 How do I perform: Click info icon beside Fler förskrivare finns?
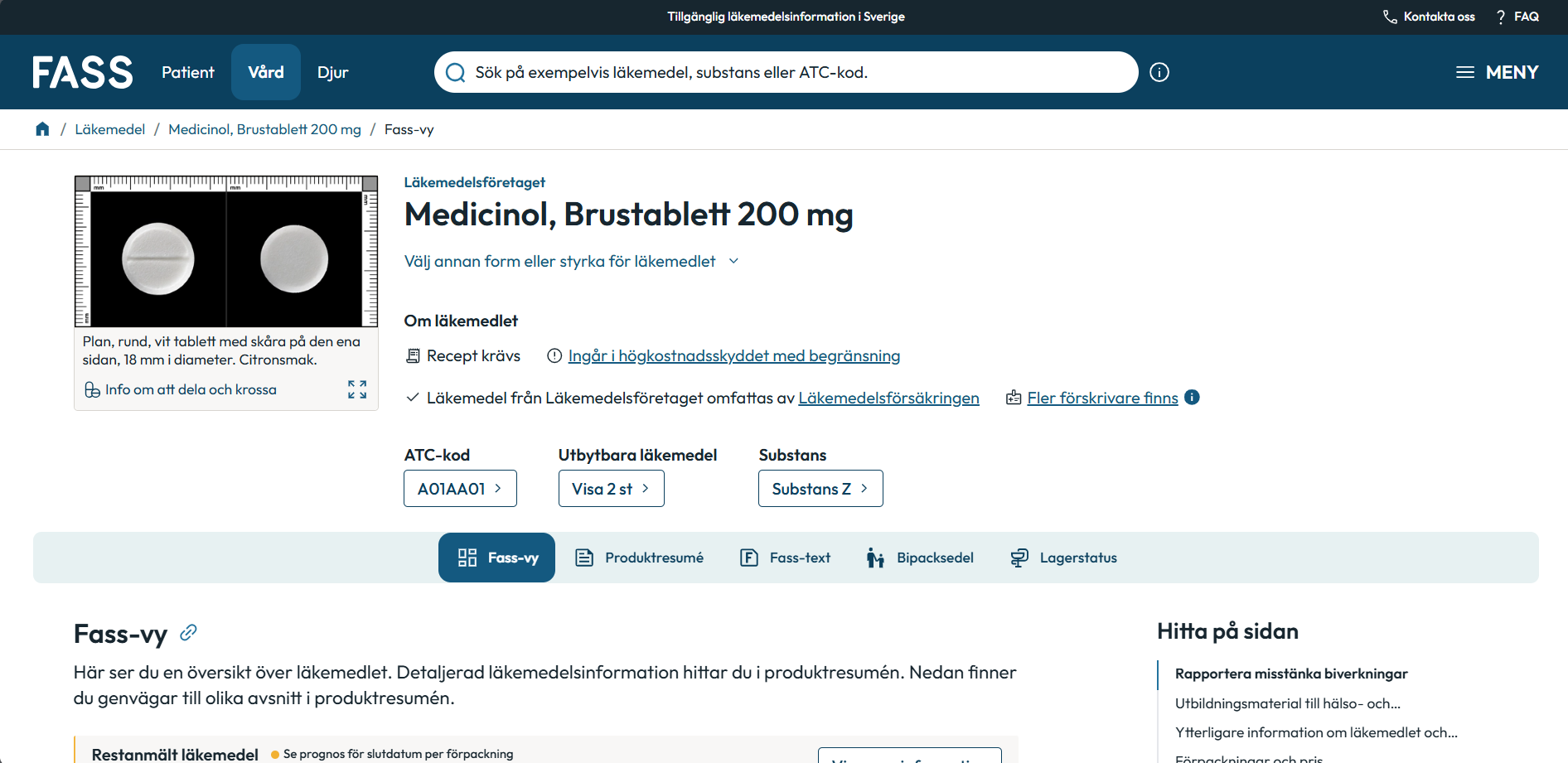click(x=1192, y=397)
